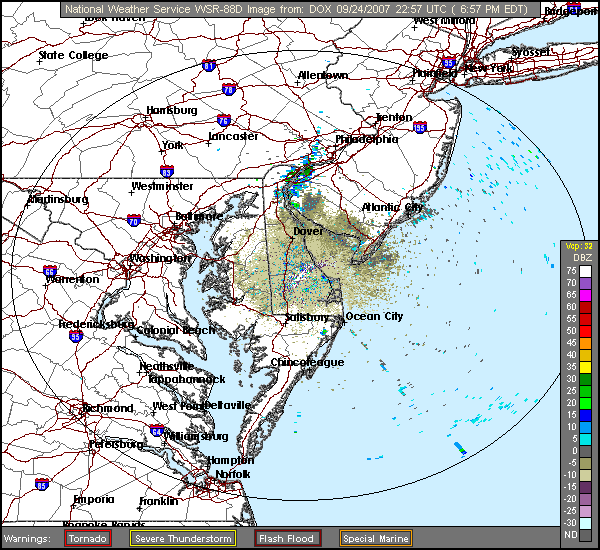This screenshot has width=600, height=550.
Task: Click the Philadelphia city label
Action: 367,139
